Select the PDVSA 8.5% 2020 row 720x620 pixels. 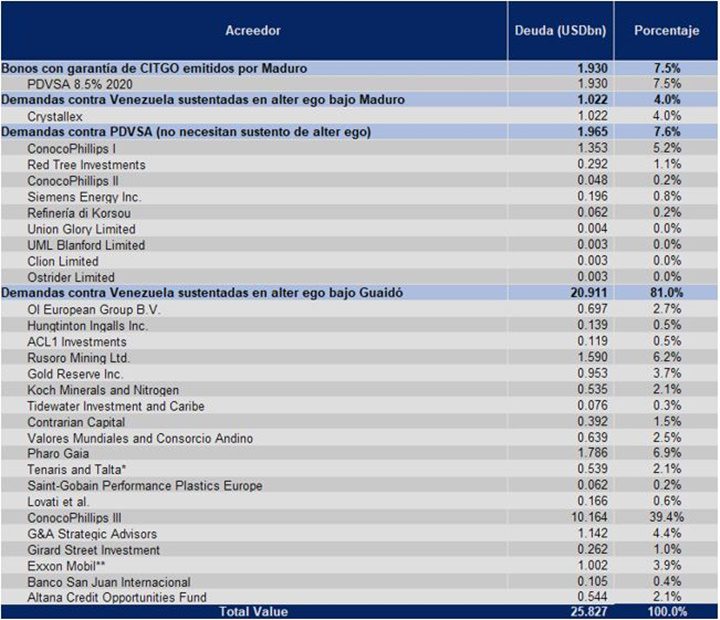72,84
